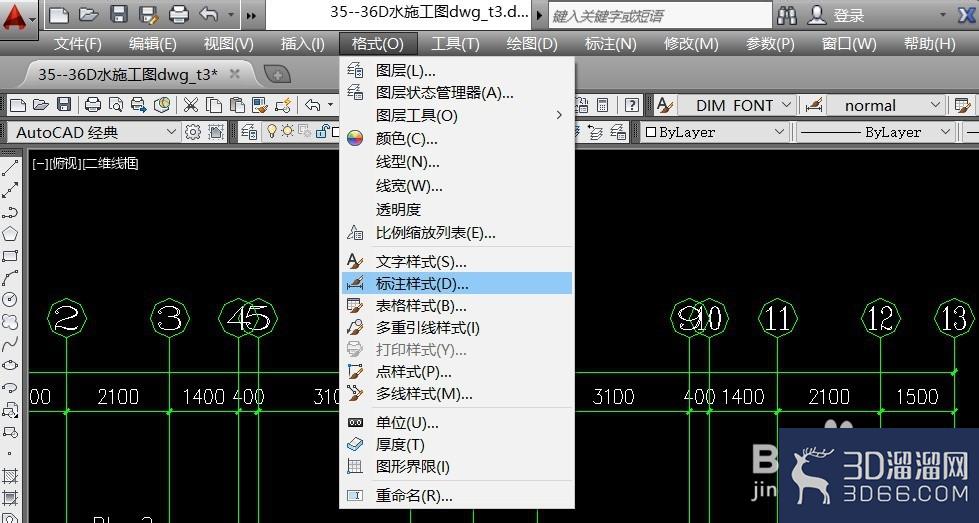This screenshot has height=523, width=979.
Task: Click Help question mark icon
Action: click(632, 105)
